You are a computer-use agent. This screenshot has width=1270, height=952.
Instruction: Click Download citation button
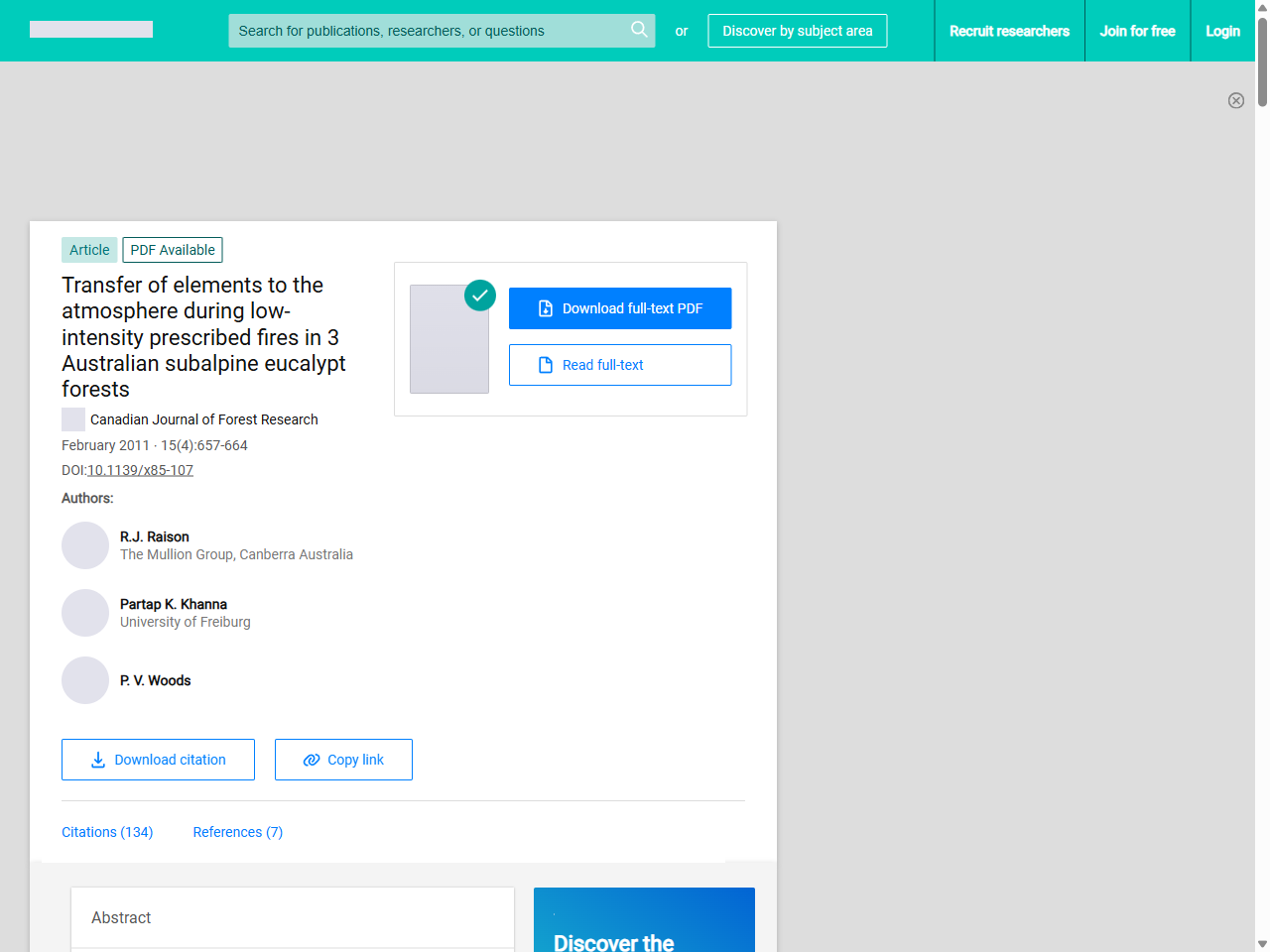point(158,760)
